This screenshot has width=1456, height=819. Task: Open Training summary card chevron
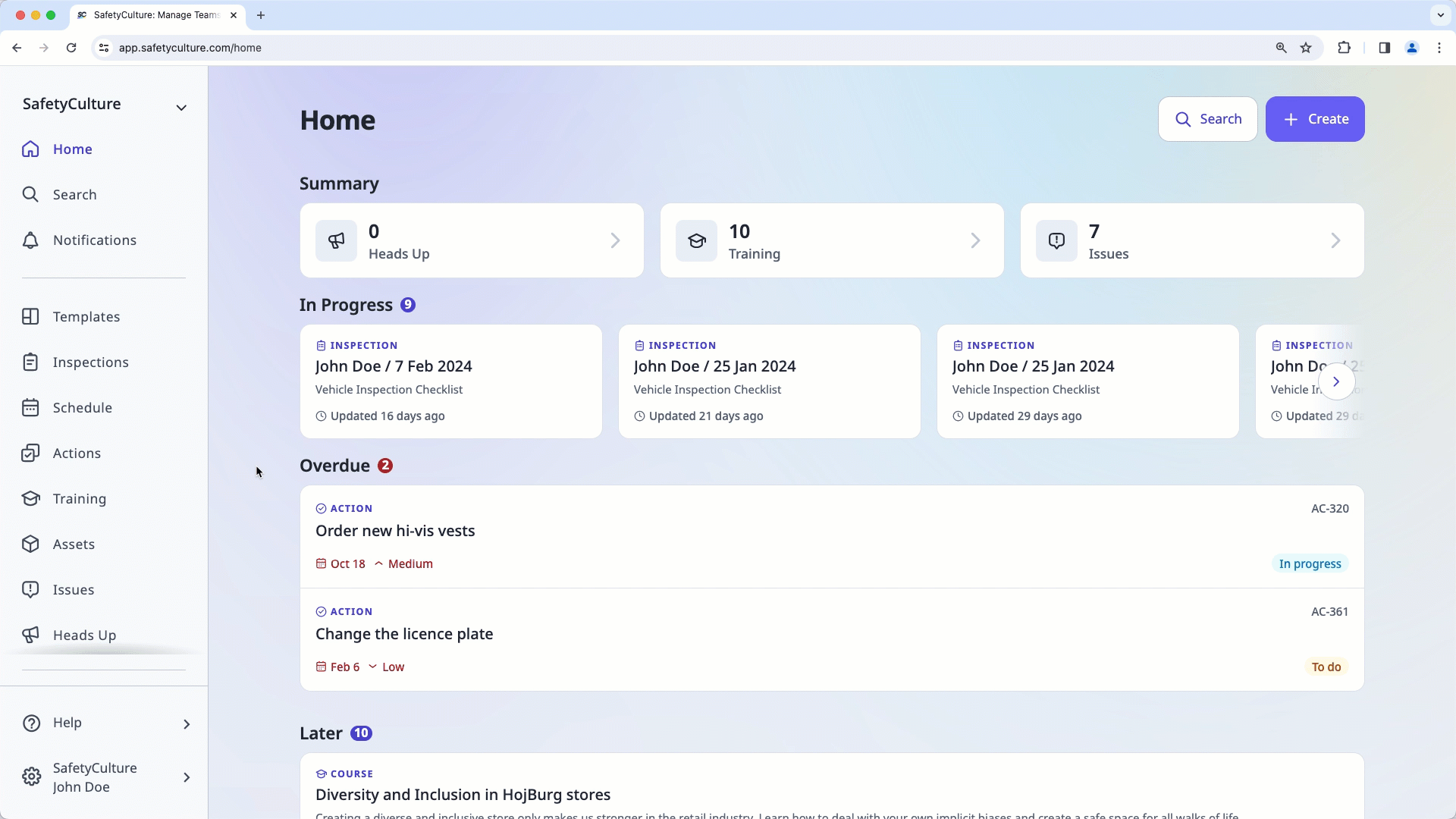coord(975,241)
